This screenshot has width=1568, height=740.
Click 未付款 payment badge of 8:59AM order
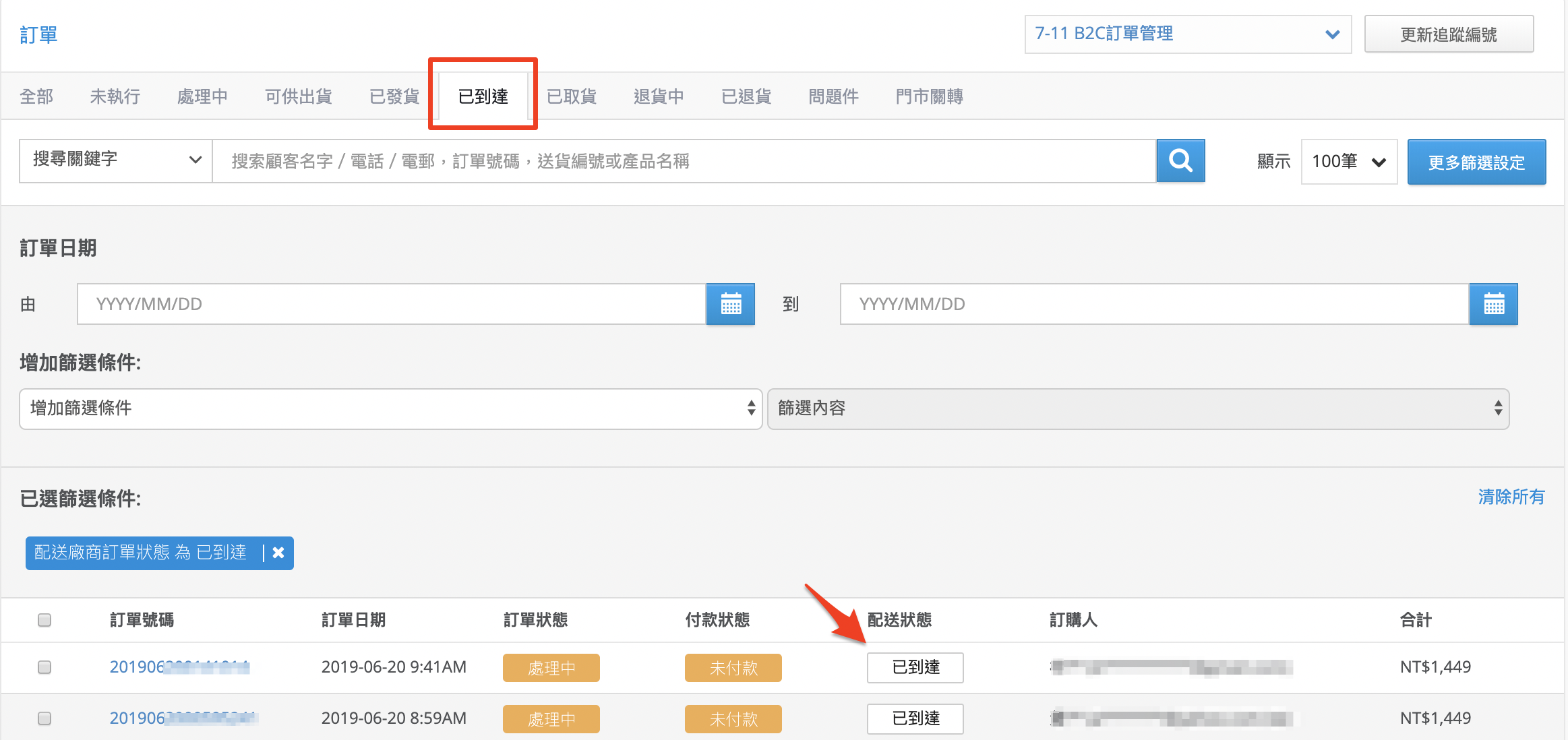coord(733,719)
